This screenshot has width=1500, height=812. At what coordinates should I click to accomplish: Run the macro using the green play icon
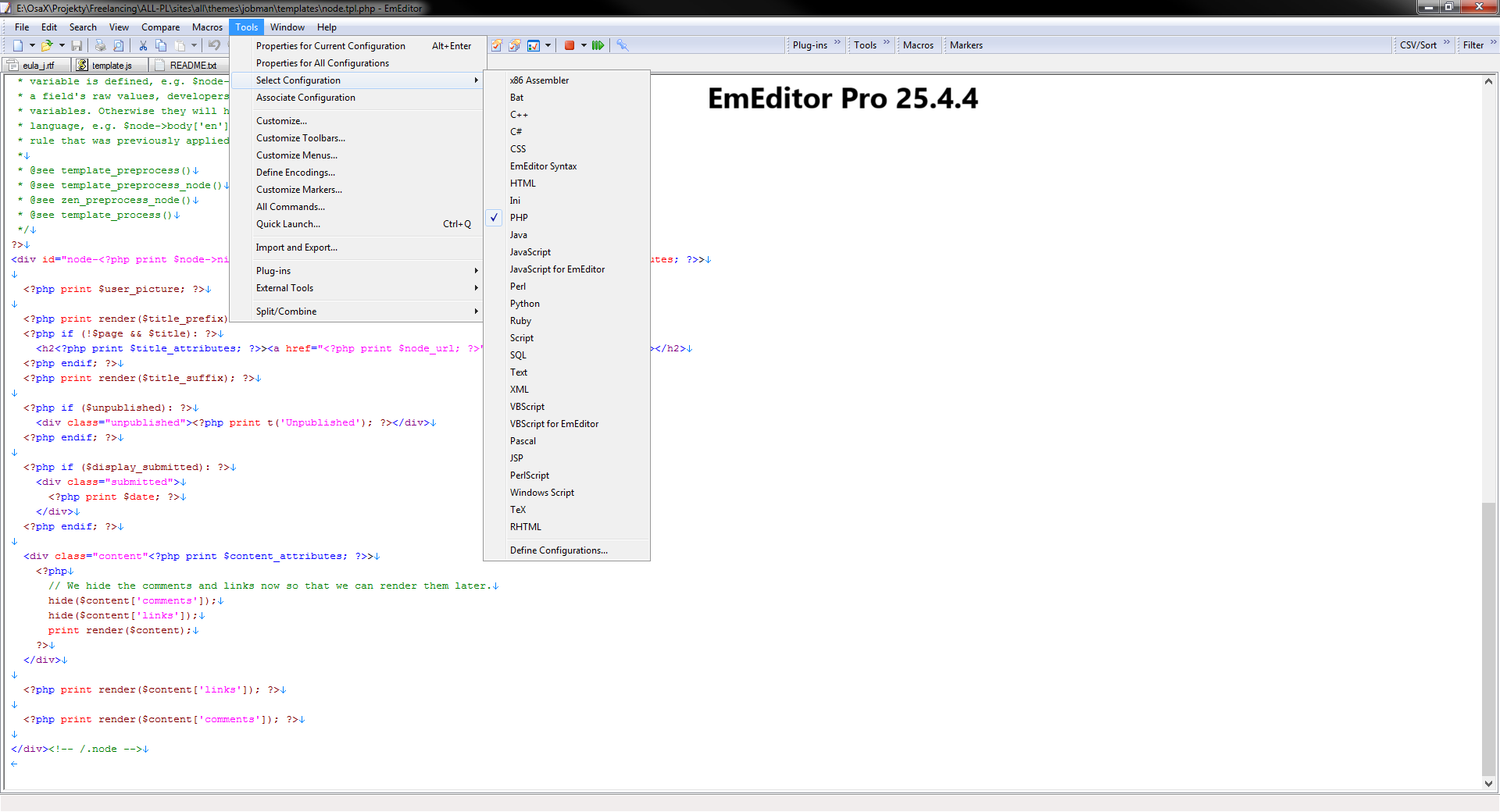(598, 45)
